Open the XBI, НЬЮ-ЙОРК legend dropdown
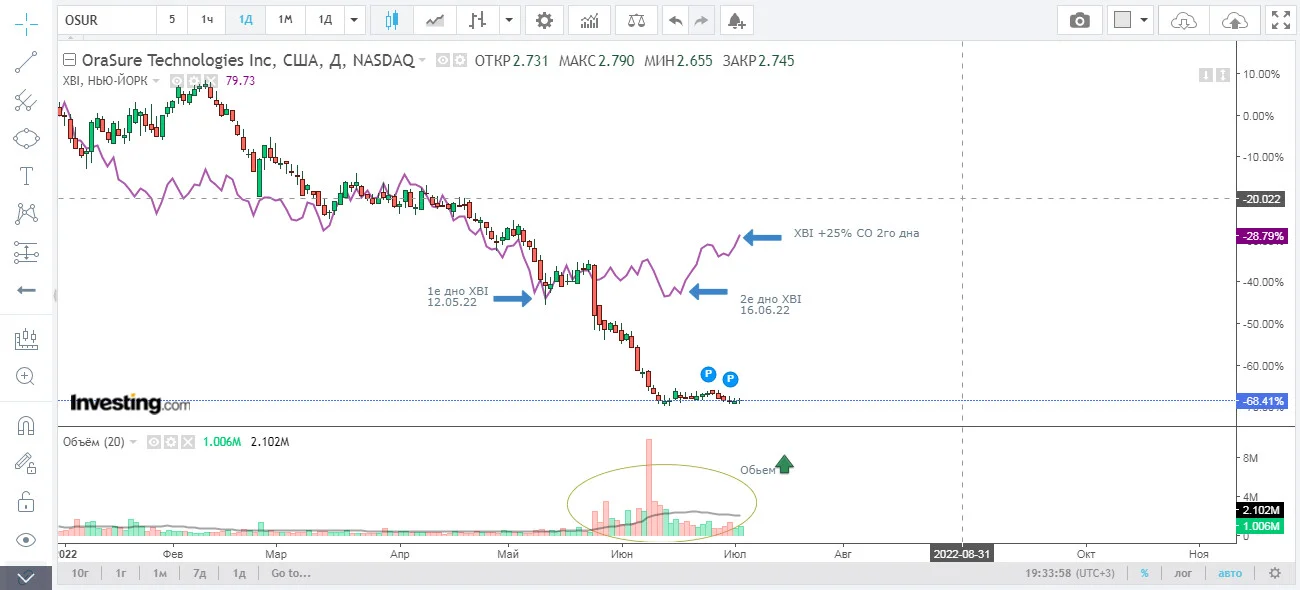Screen dimensions: 1300x590 click(155, 81)
